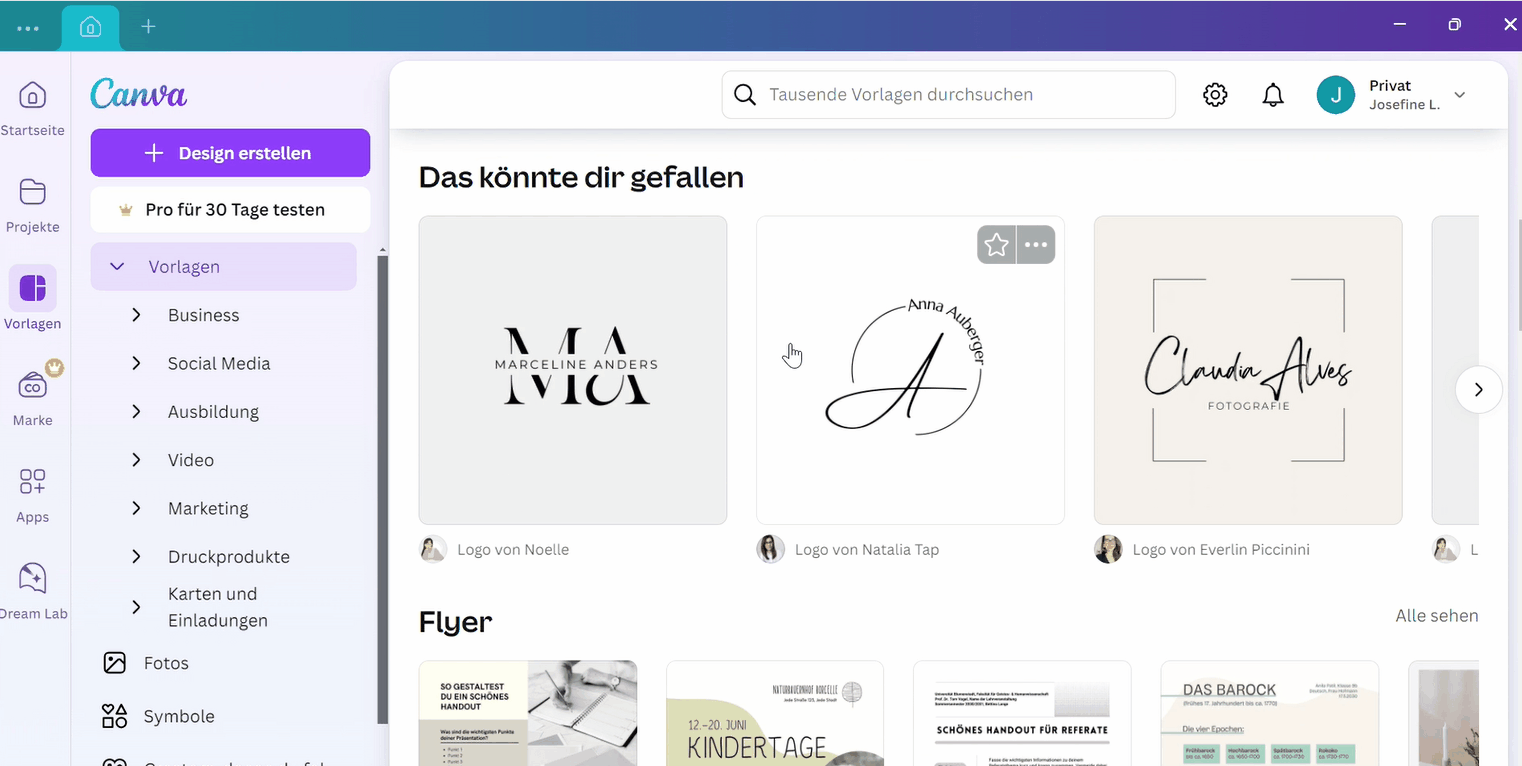Open Dream Lab in the sidebar
This screenshot has height=766, width=1522.
click(32, 578)
